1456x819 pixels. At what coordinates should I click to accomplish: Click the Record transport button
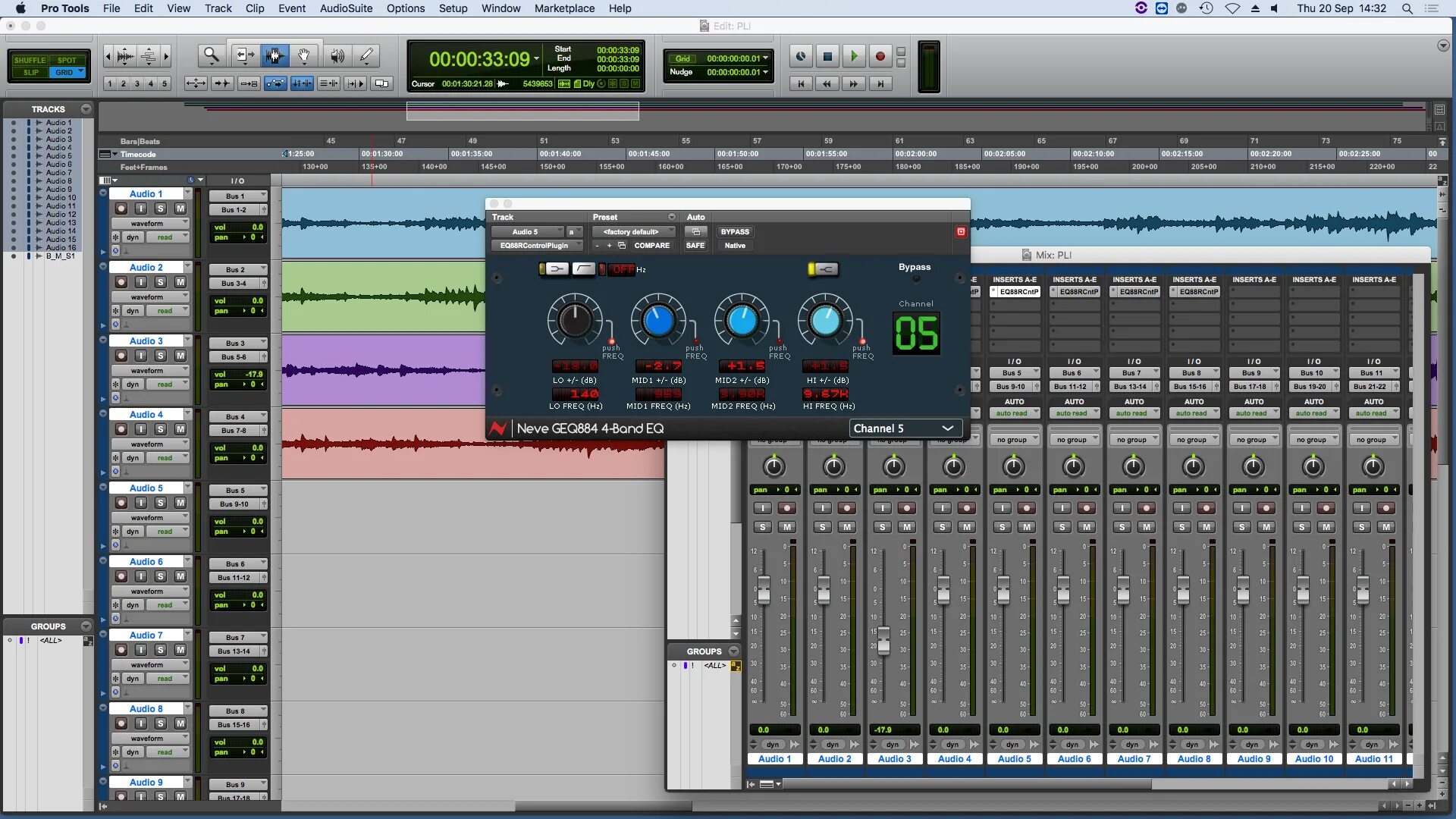[x=880, y=56]
